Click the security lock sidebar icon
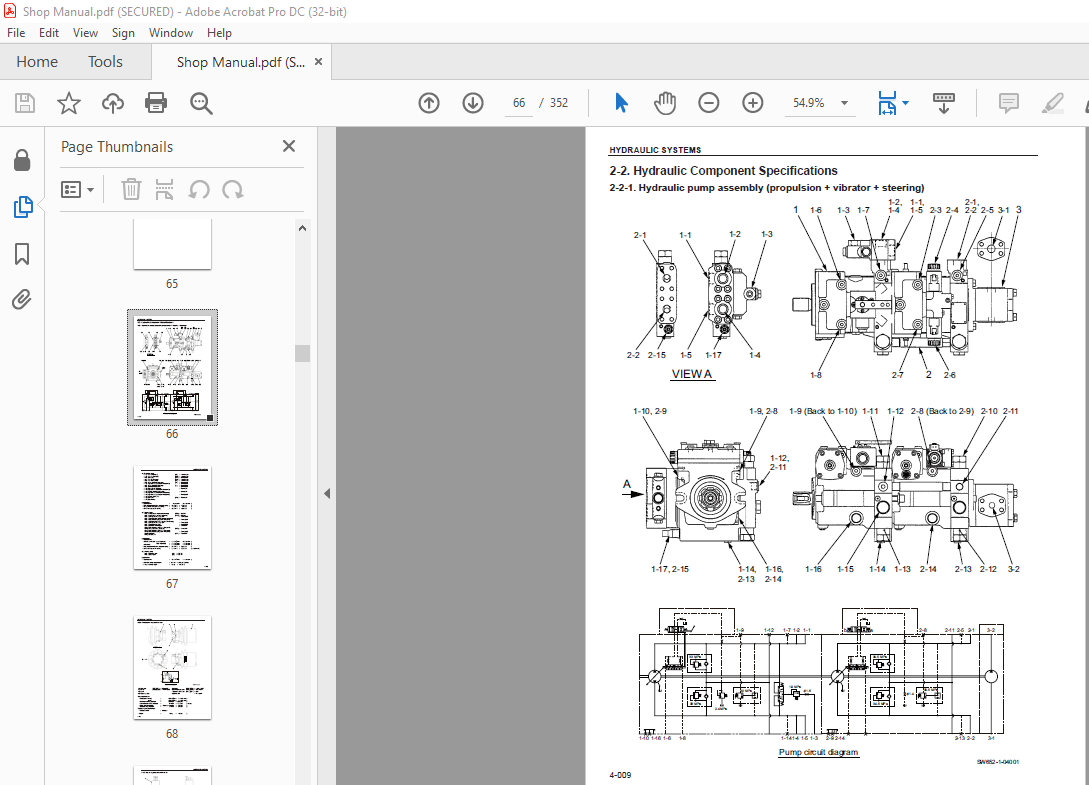The height and width of the screenshot is (785, 1089). tap(22, 160)
